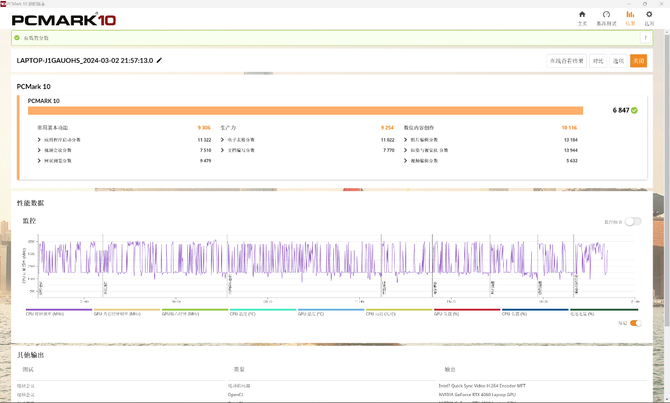Screen dimensions: 670x403
Task: Turn off the markers switch below the chart legend
Action: (635, 323)
